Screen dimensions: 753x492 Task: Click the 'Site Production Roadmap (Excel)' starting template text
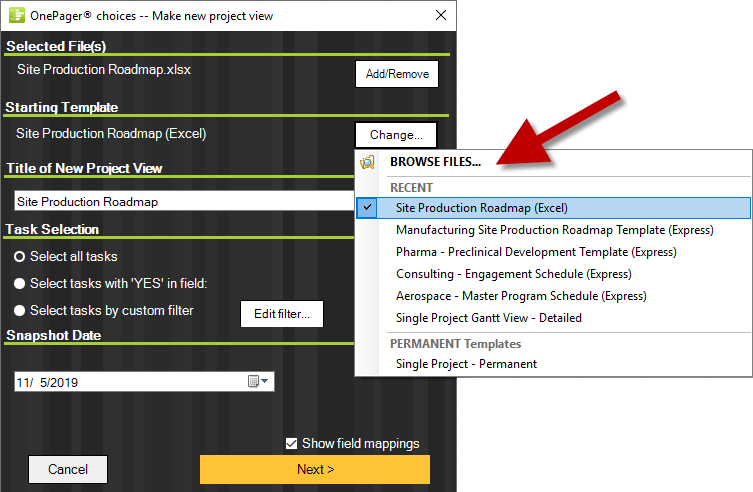coord(111,133)
